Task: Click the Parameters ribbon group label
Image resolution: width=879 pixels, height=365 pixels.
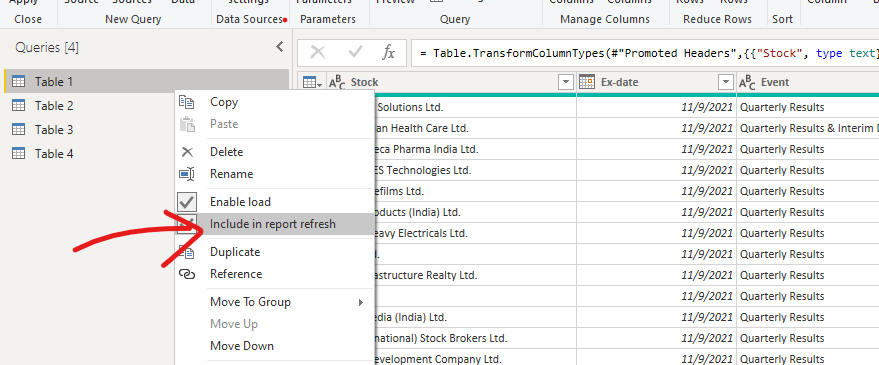Action: [328, 19]
